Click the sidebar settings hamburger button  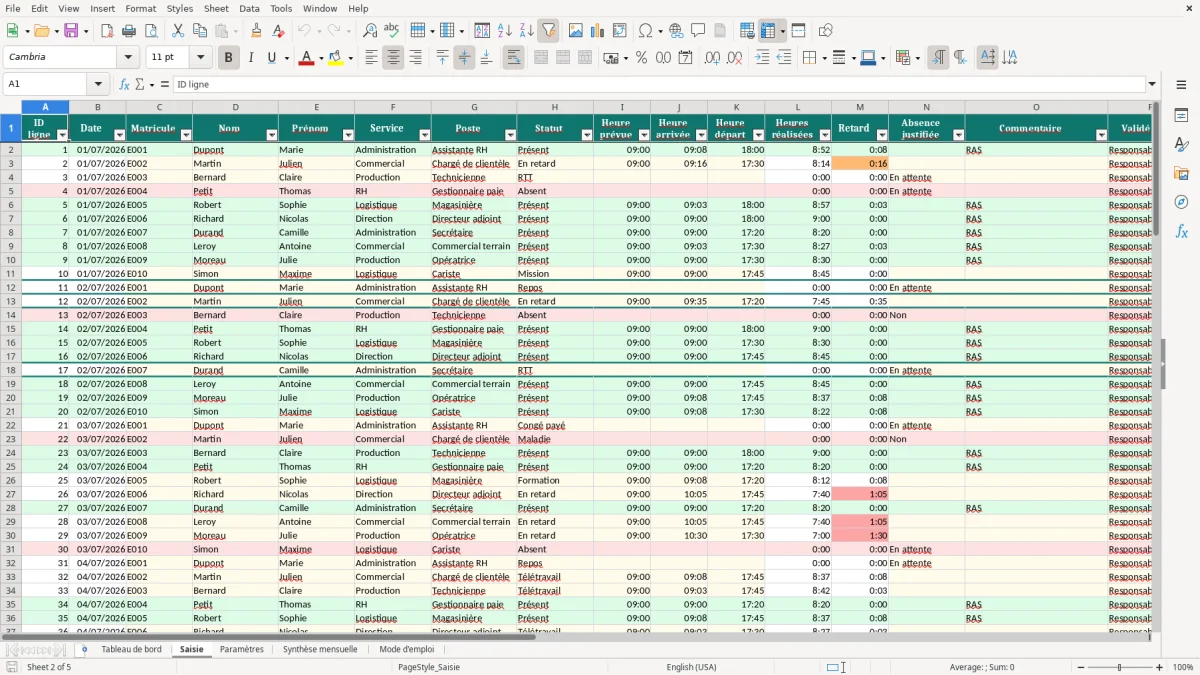(x=1181, y=84)
